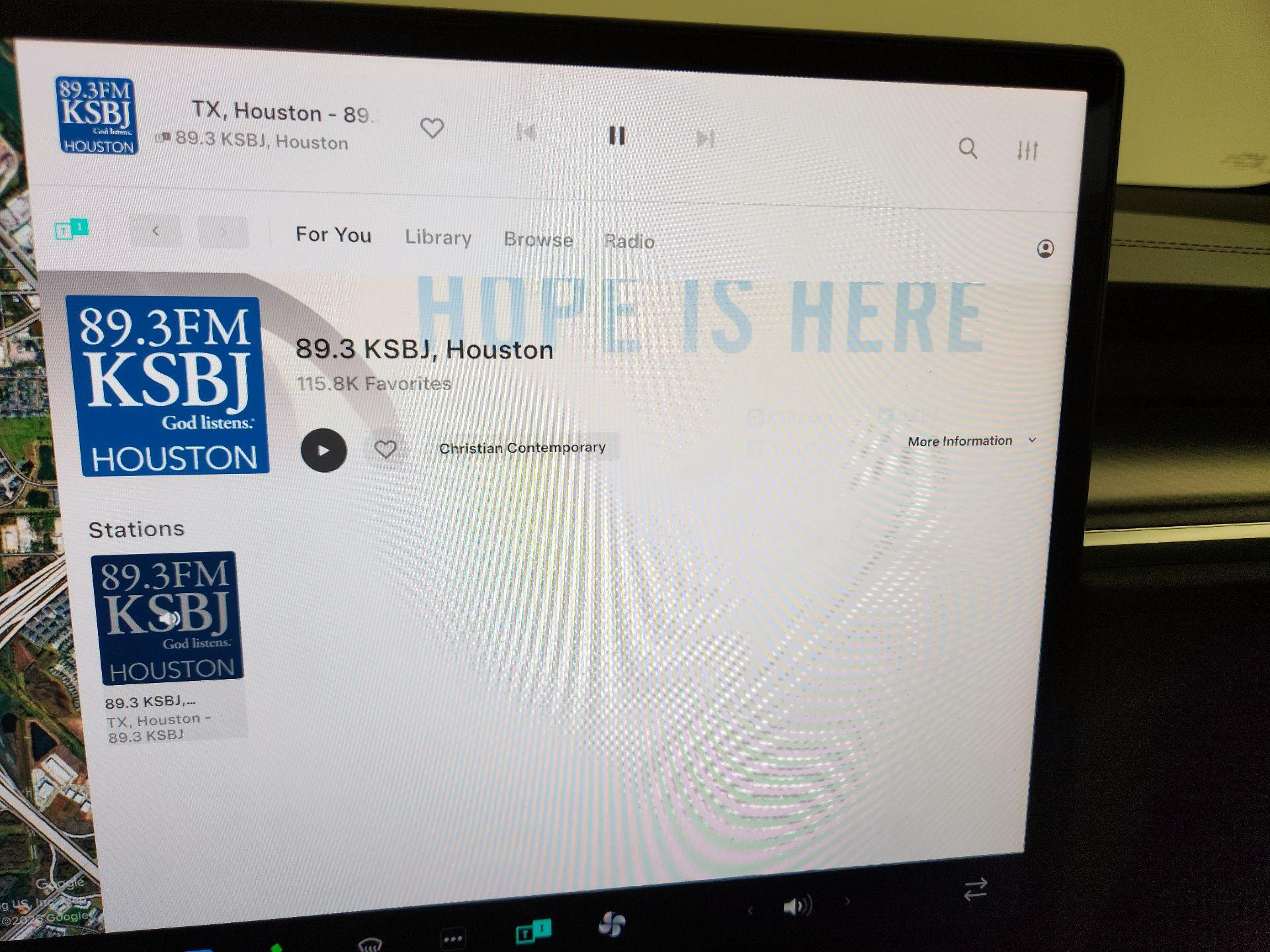Open the three-dot app launcher in the bottom bar

(453, 939)
